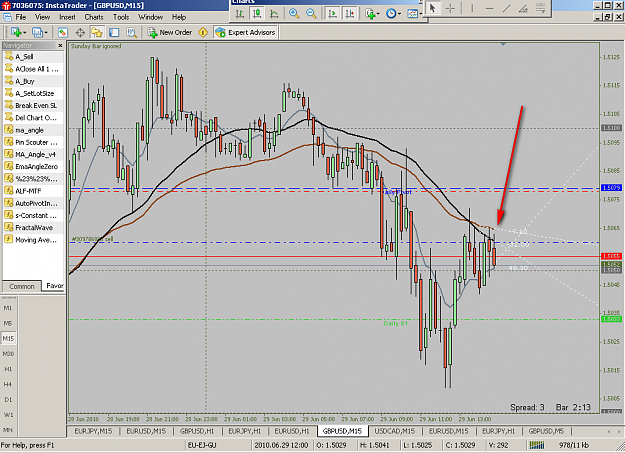Image resolution: width=625 pixels, height=453 pixels.
Task: Click the EU-EJ-GU profile in status bar
Action: tap(202, 445)
